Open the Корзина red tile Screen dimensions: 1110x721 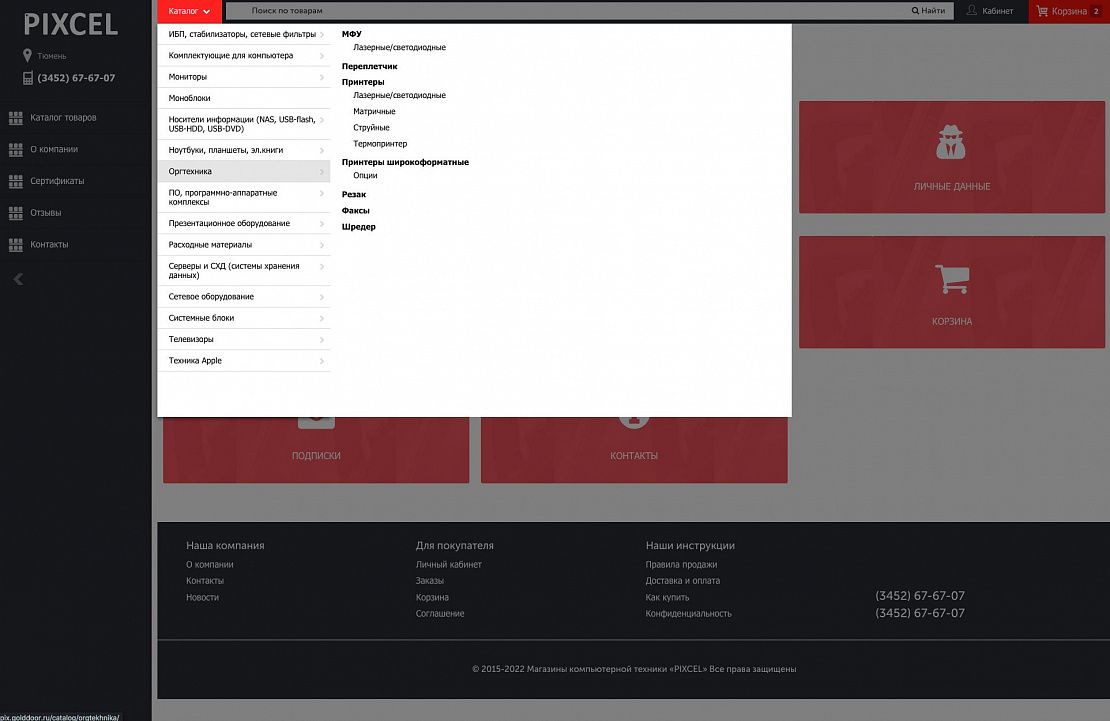tap(952, 292)
